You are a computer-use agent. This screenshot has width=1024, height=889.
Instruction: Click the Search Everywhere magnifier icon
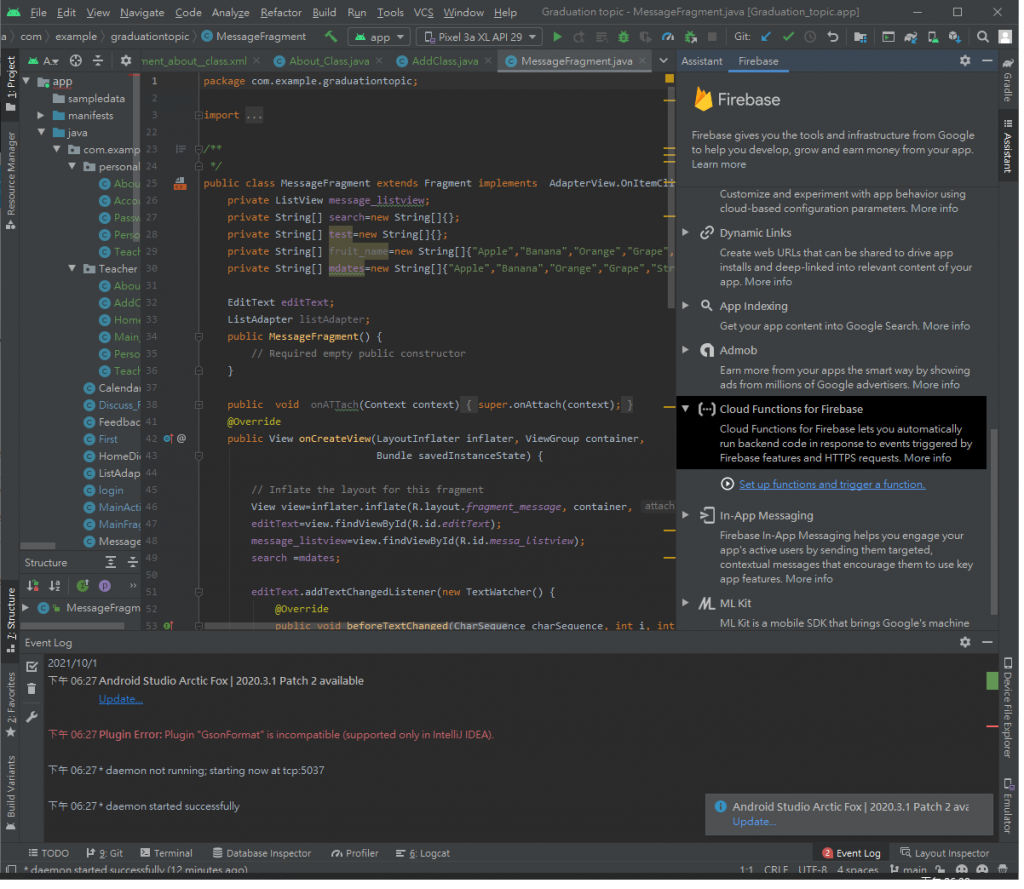pos(983,37)
